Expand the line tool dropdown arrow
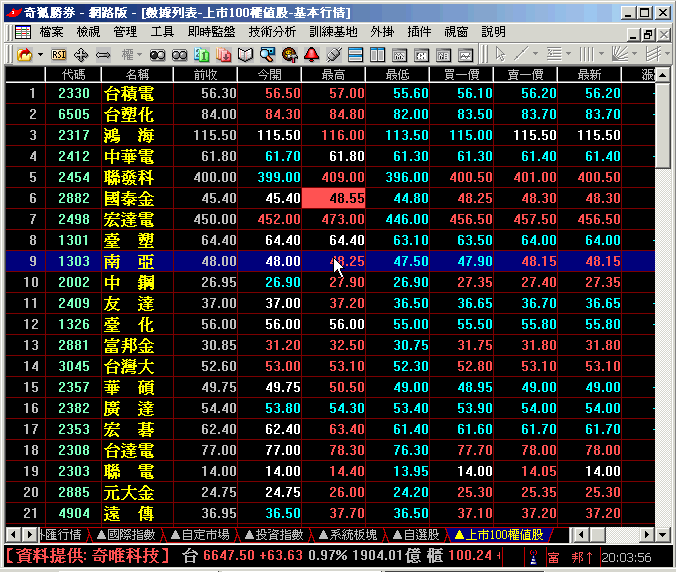Image resolution: width=676 pixels, height=572 pixels. click(535, 54)
